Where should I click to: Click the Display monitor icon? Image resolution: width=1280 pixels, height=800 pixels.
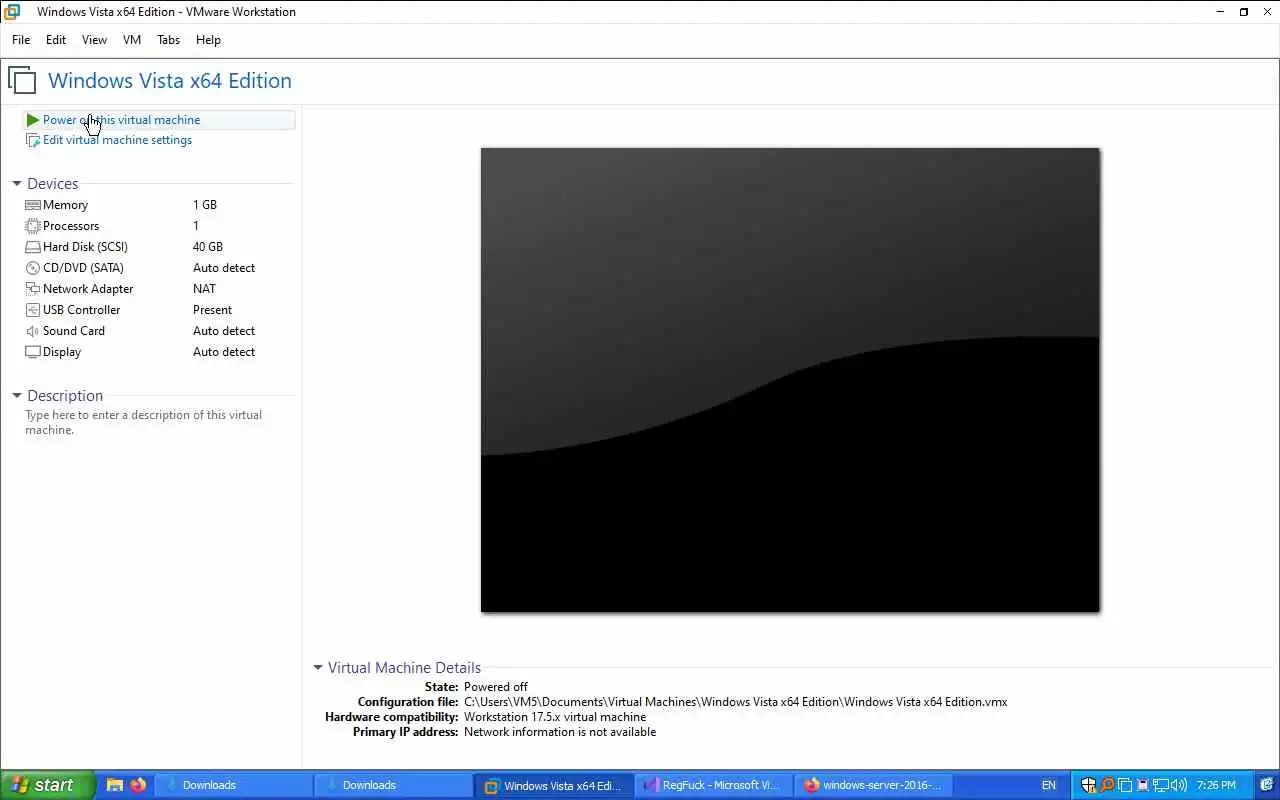(x=33, y=352)
